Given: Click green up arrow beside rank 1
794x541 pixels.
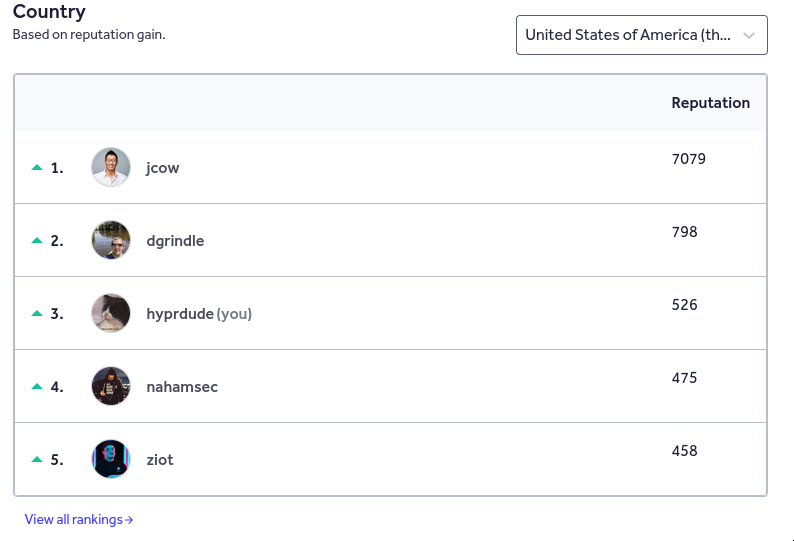Looking at the screenshot, I should 37,168.
